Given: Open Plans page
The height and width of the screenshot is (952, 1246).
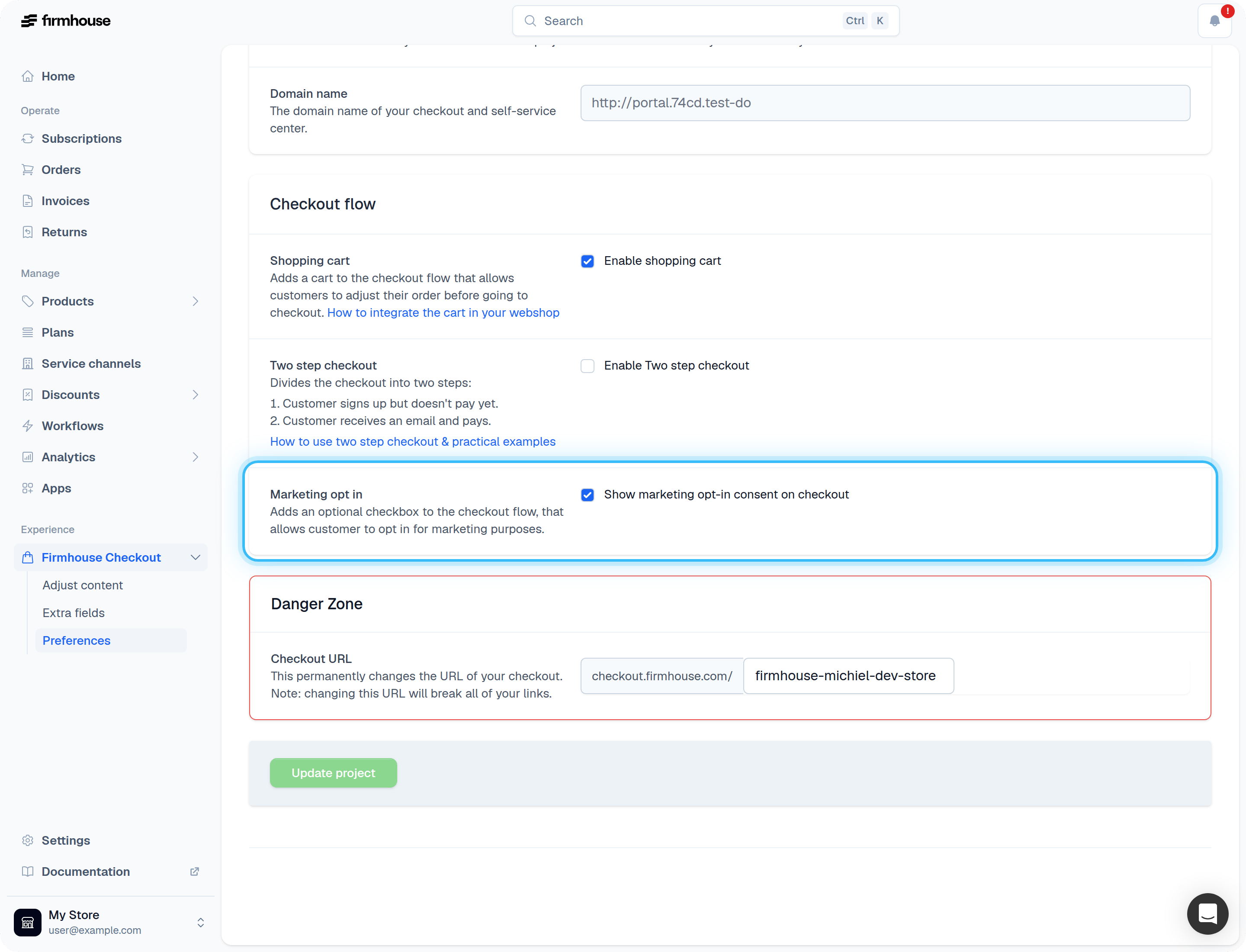Looking at the screenshot, I should (x=58, y=332).
